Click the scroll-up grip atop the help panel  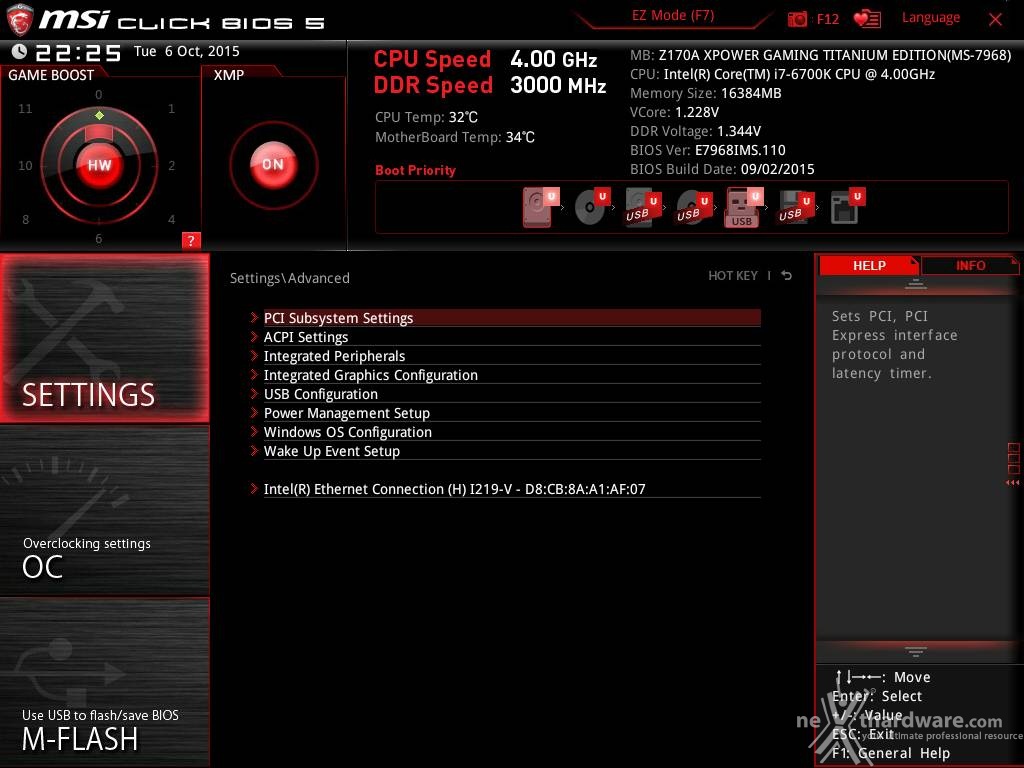[915, 284]
